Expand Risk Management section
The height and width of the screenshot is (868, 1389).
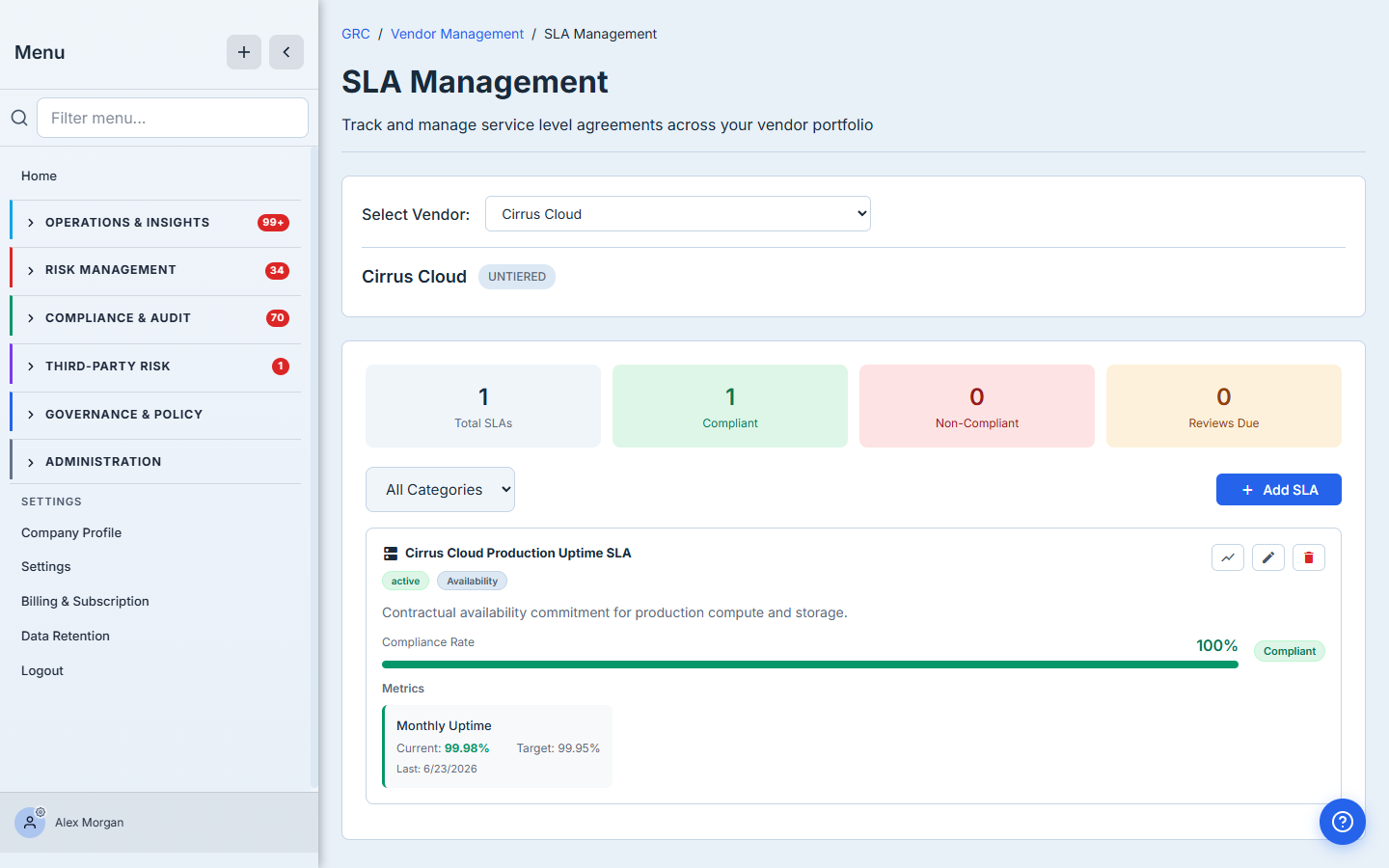[x=155, y=270]
